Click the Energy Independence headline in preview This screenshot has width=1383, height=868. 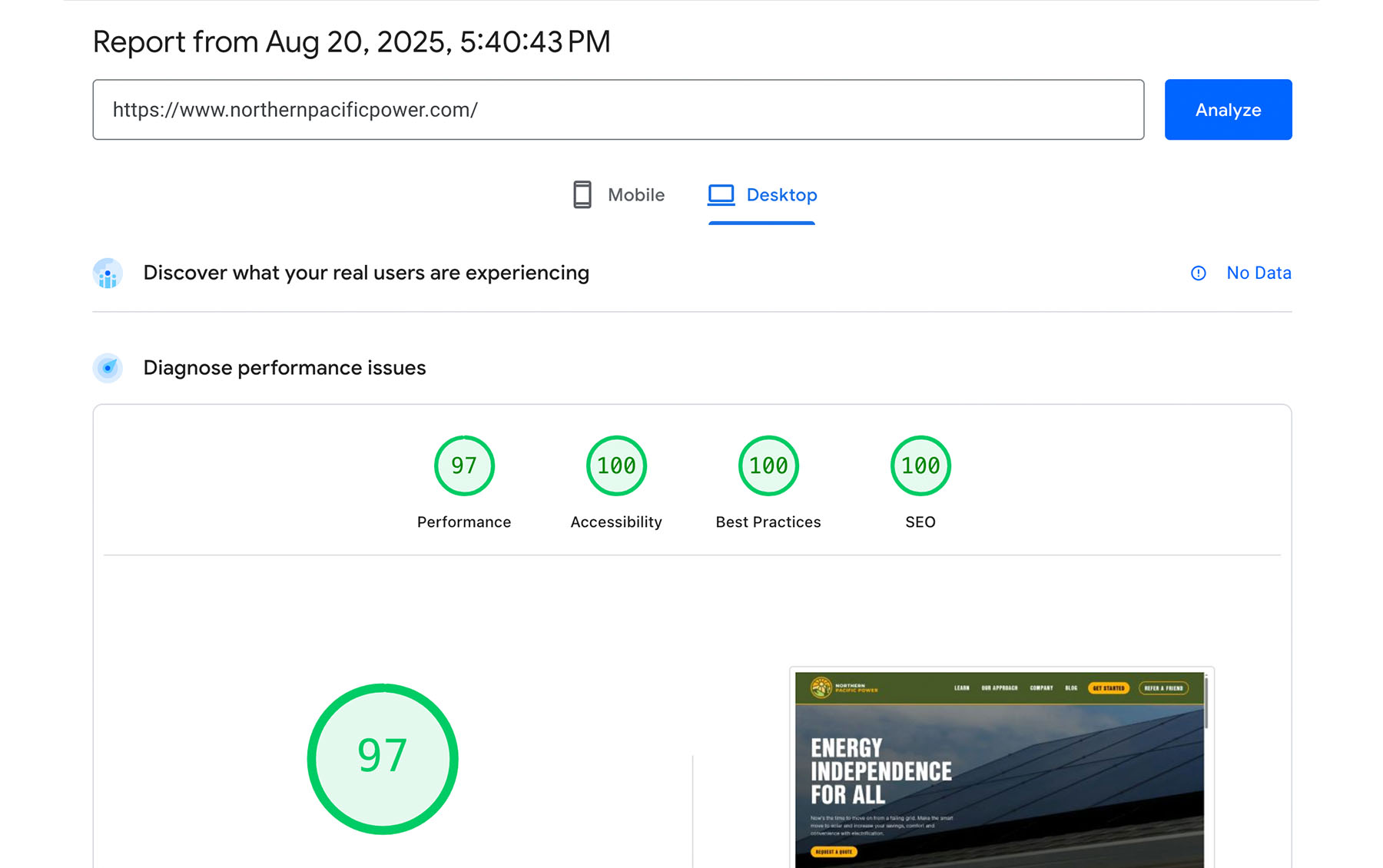point(881,771)
